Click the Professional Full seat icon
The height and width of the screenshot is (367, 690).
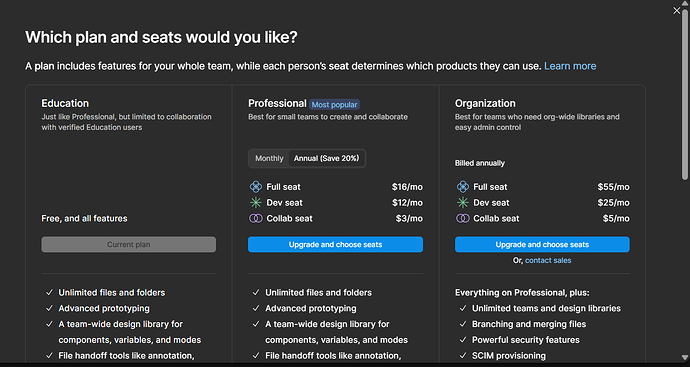(x=256, y=187)
